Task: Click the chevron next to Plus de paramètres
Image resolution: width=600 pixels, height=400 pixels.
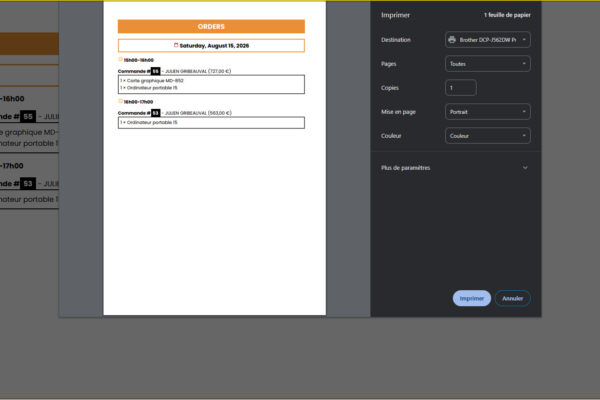Action: pyautogui.click(x=525, y=168)
